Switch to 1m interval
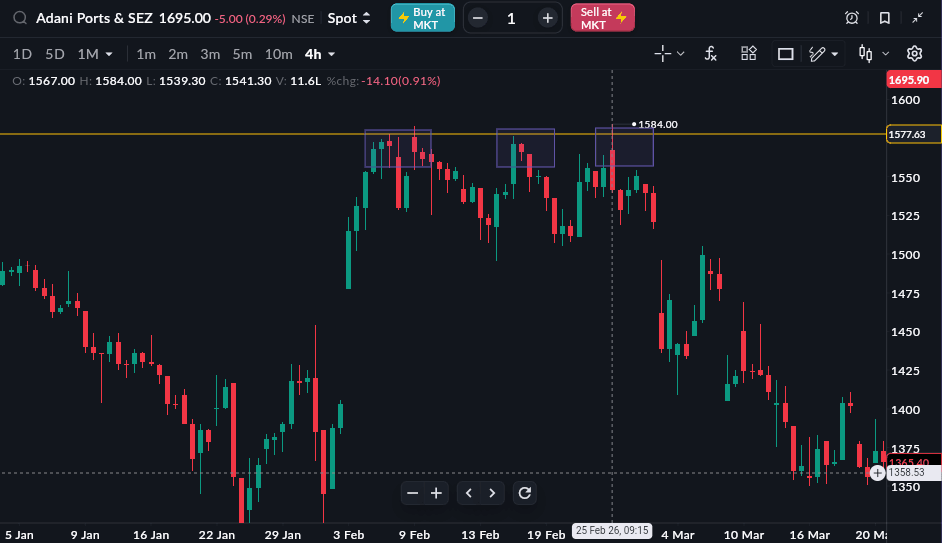 (146, 54)
